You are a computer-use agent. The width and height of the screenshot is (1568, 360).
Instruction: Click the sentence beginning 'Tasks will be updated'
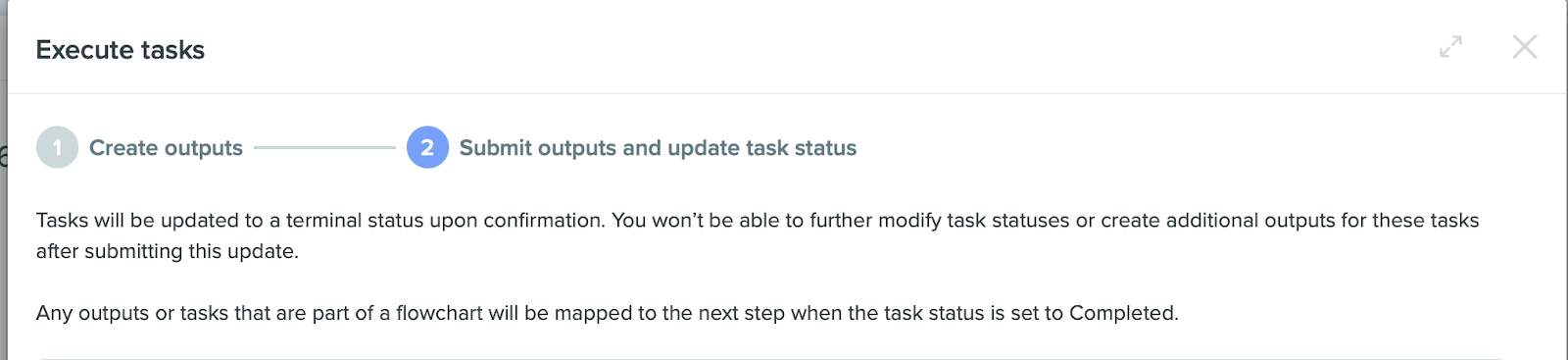tap(320, 221)
